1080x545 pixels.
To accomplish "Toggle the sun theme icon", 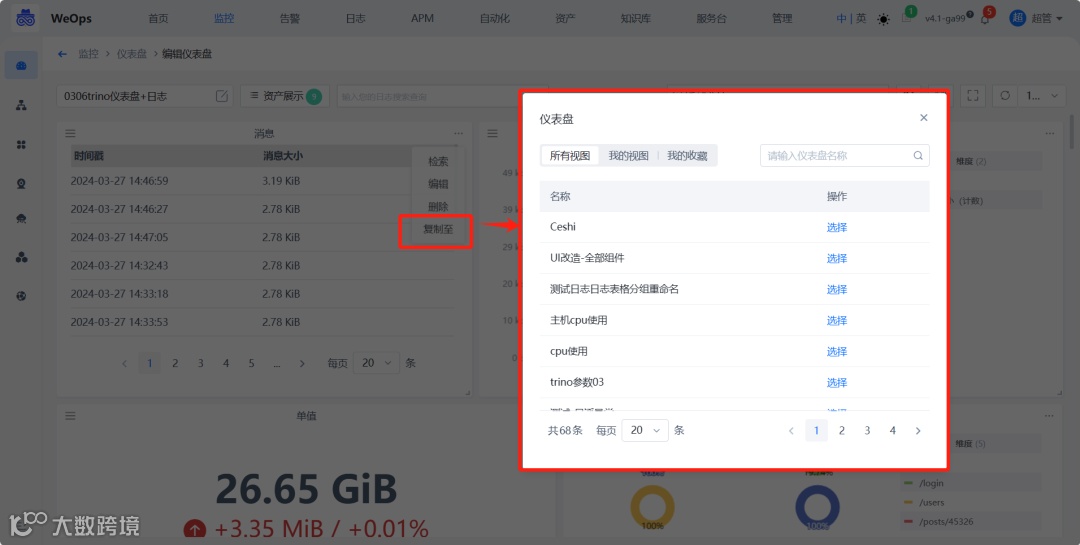I will pos(883,19).
